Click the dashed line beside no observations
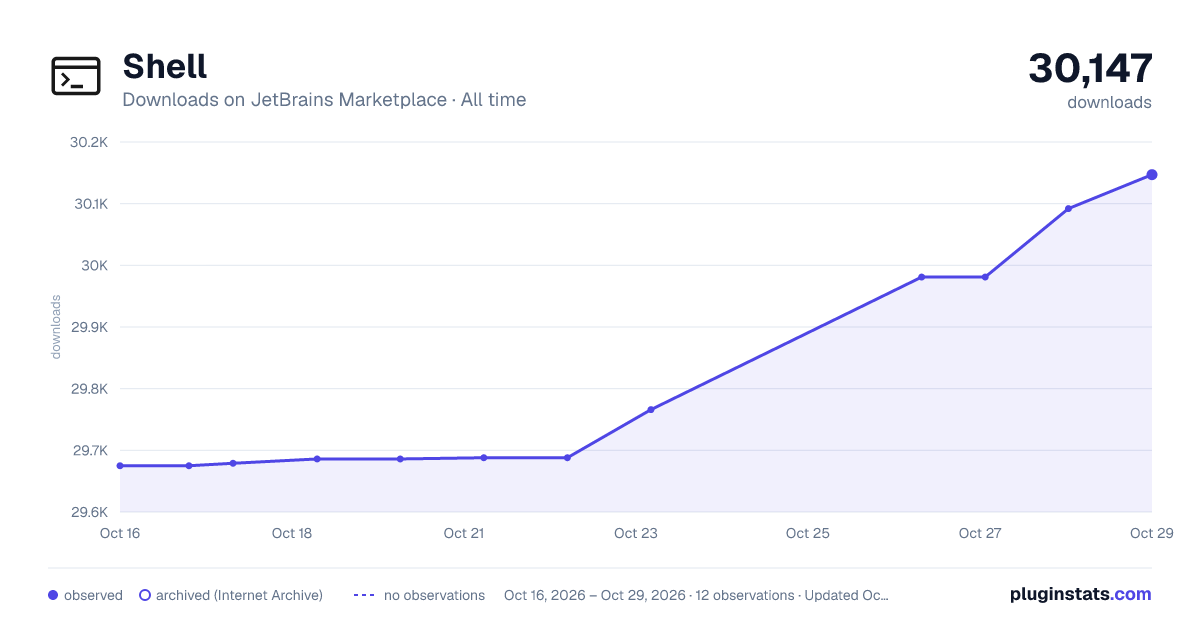 pos(364,595)
